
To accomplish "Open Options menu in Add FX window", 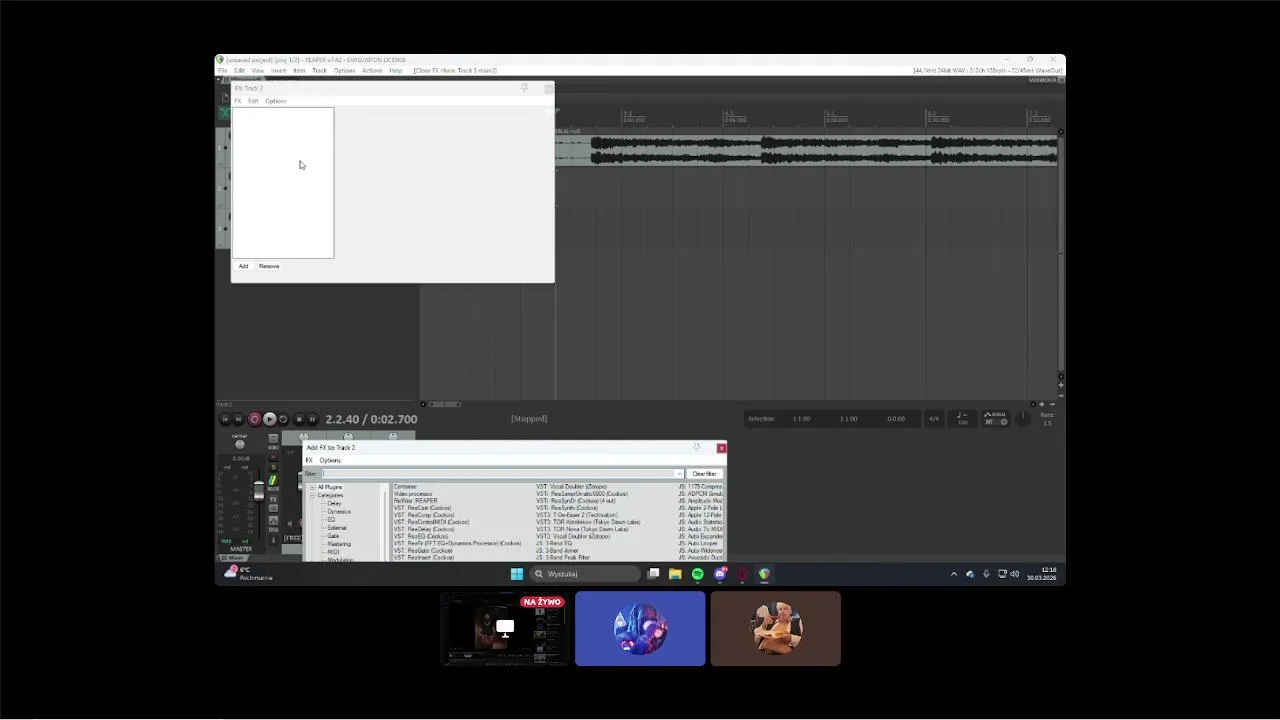I will [x=330, y=460].
